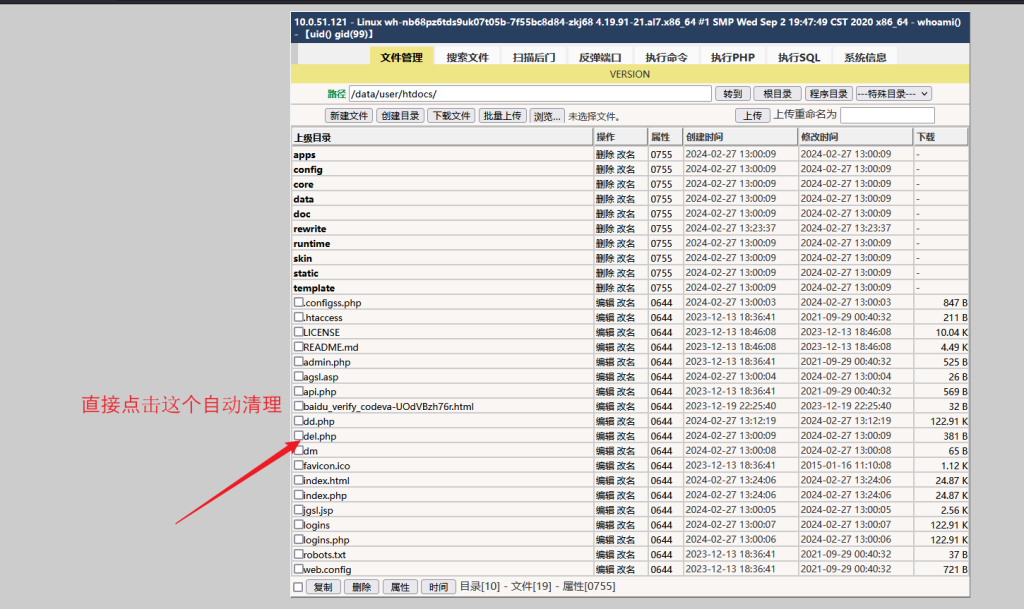The image size is (1024, 609).
Task: Toggle the select-all checkbox at bottom
Action: click(x=297, y=587)
